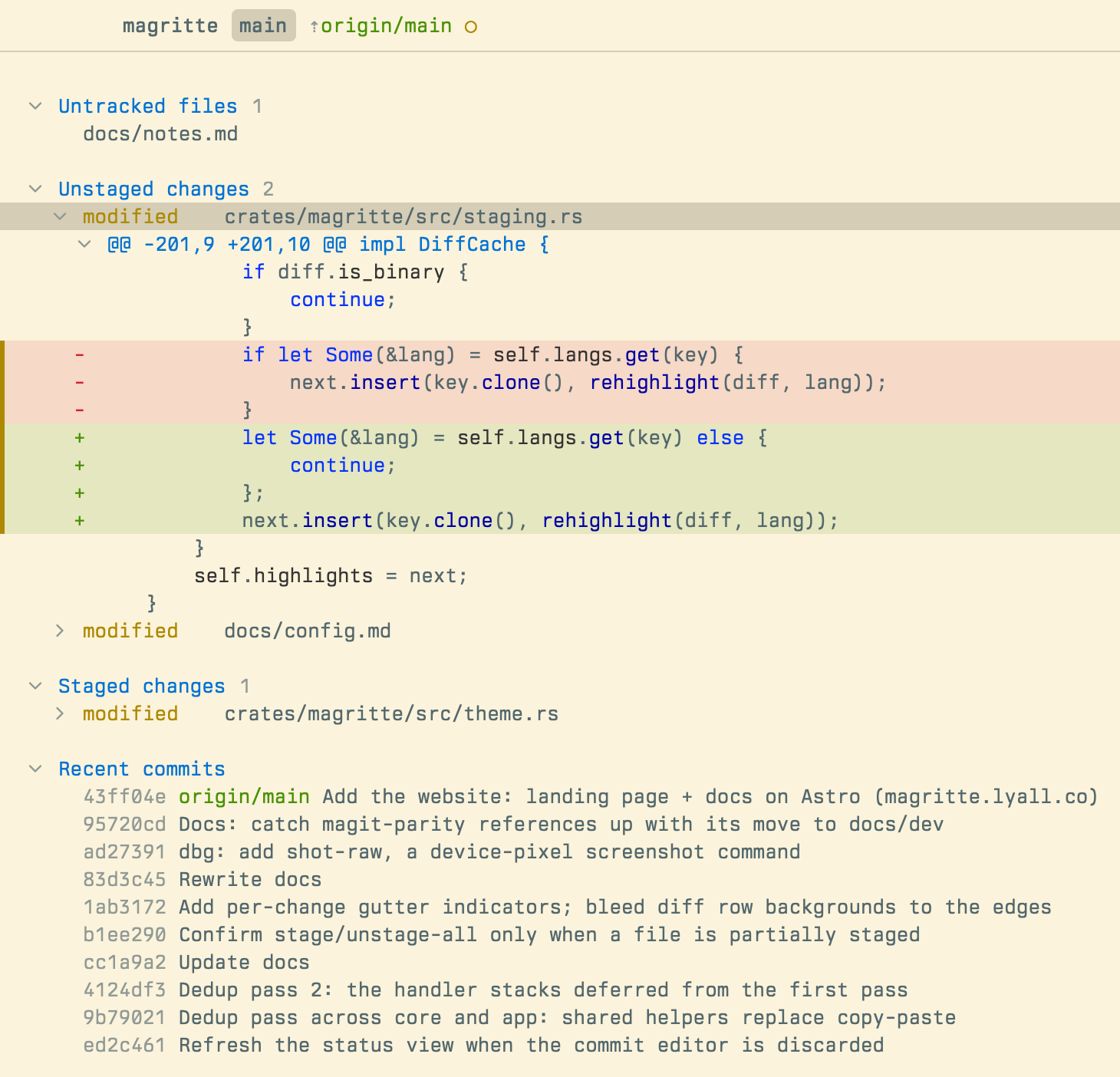This screenshot has width=1120, height=1077.
Task: Click the Staged changes heading
Action: tap(142, 686)
